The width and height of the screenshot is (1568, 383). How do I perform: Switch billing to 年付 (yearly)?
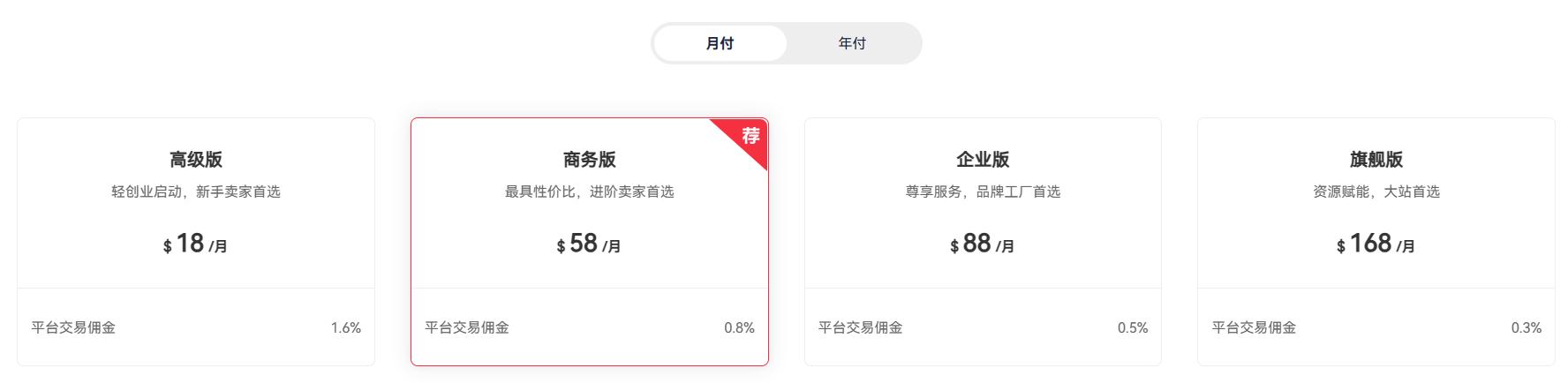pyautogui.click(x=852, y=43)
